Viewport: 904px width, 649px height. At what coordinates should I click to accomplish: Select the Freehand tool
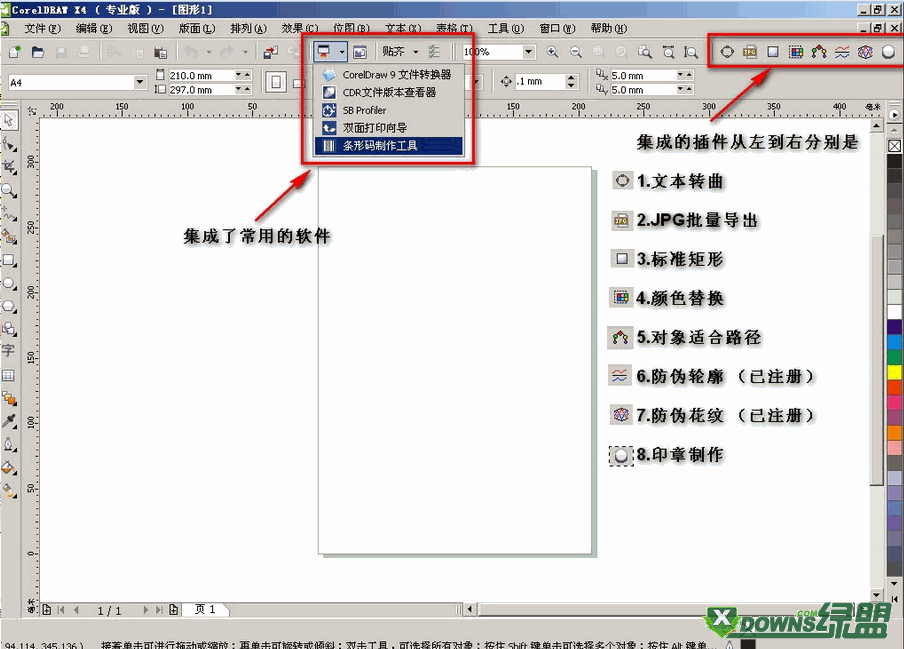click(9, 213)
